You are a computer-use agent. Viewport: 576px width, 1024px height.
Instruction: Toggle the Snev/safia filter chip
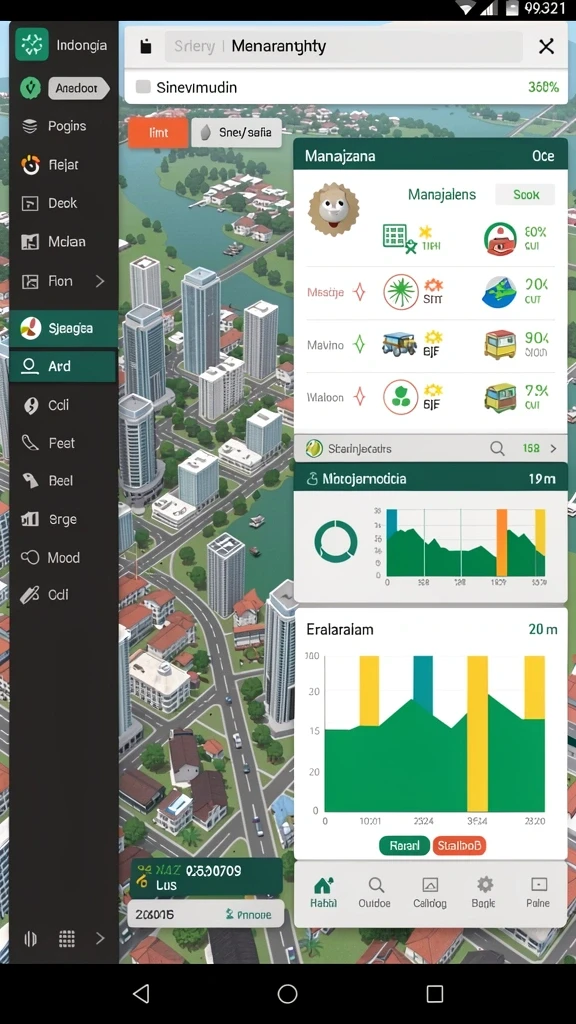pos(236,133)
